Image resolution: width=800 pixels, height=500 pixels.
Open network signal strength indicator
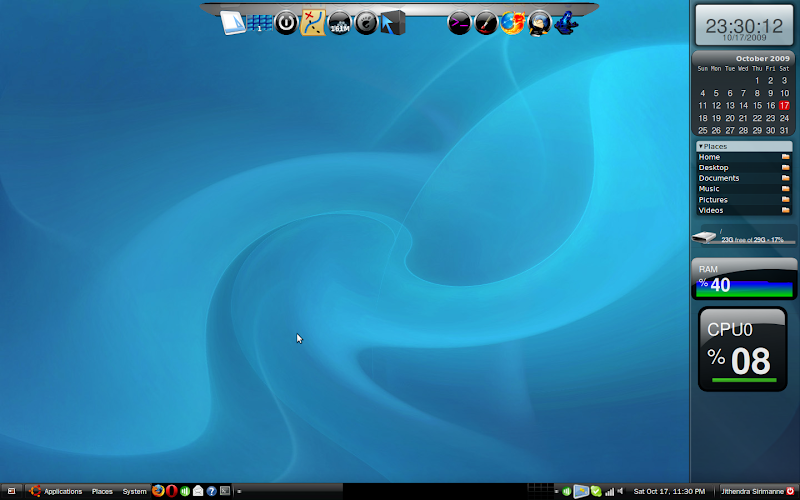click(609, 491)
